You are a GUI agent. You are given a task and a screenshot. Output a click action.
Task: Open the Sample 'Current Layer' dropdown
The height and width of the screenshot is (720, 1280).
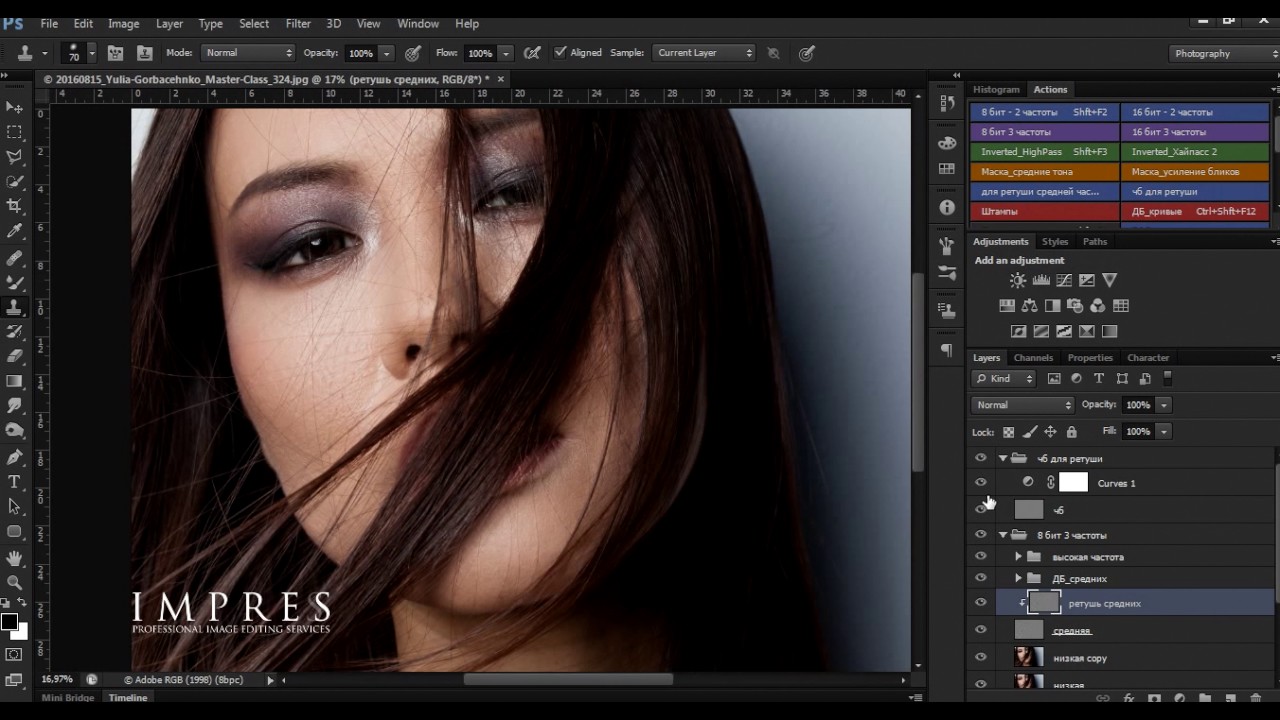tap(704, 53)
